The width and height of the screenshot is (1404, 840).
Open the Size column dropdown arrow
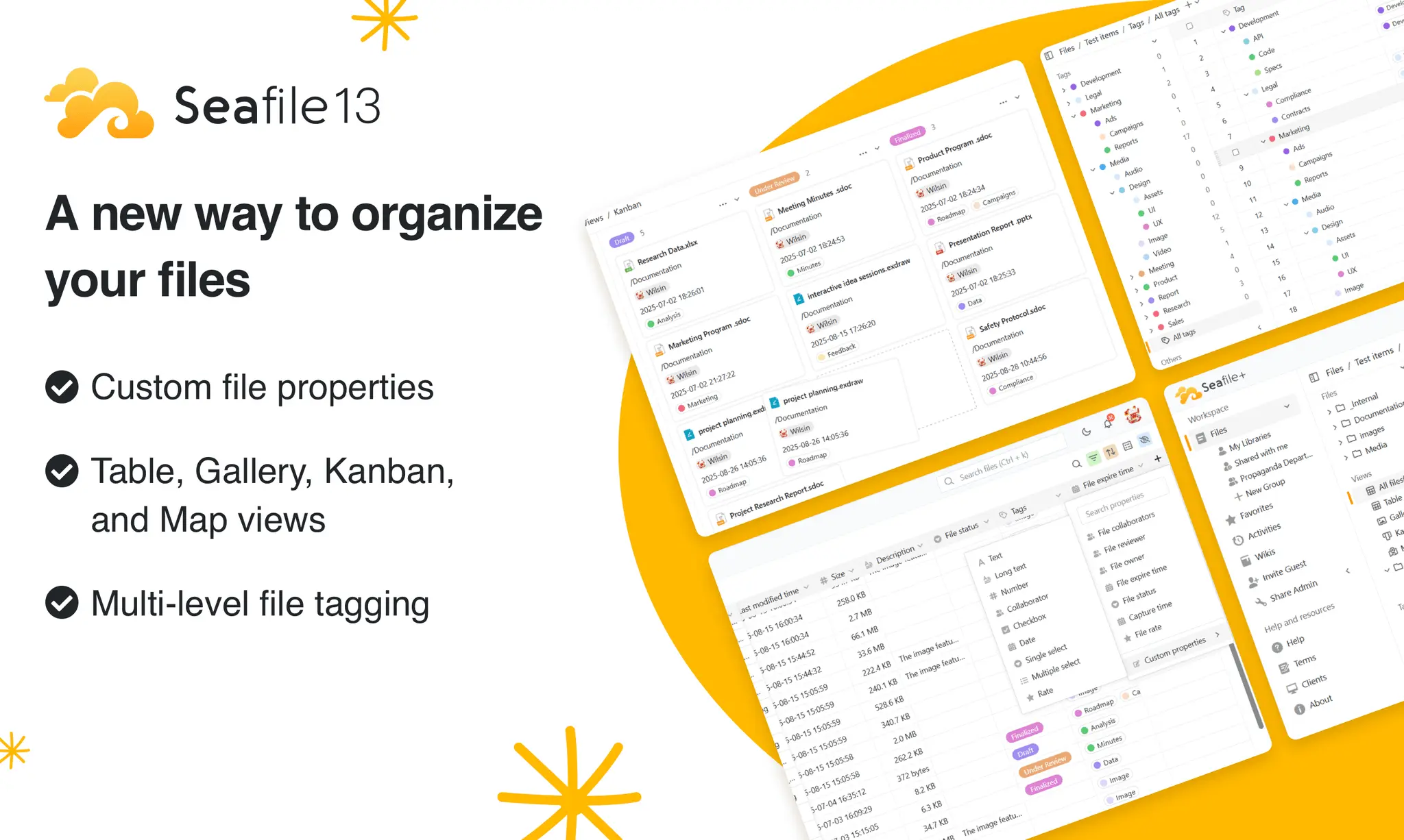(851, 570)
